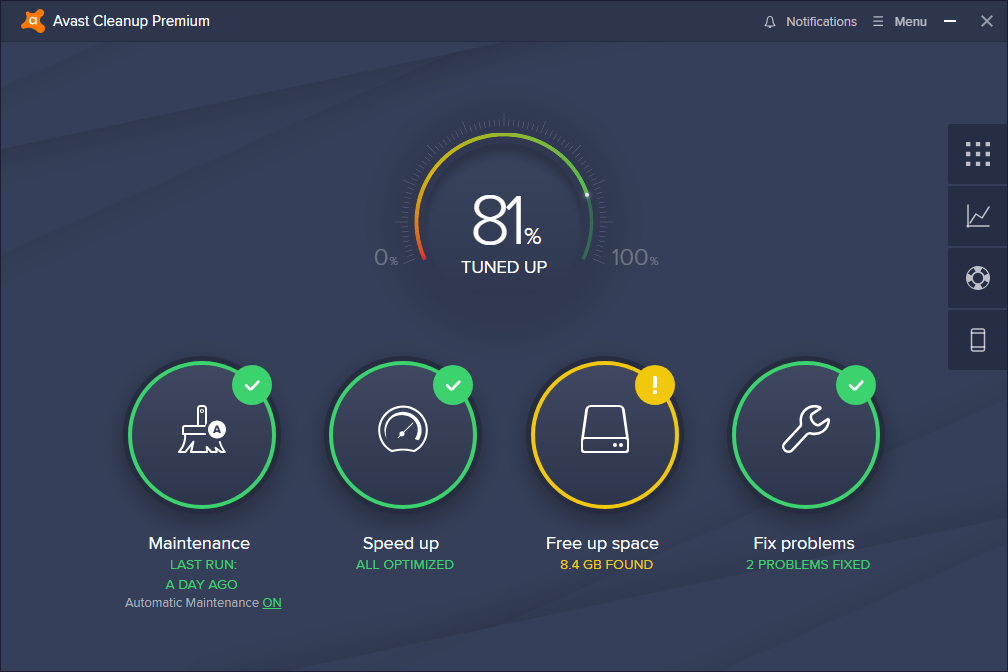Minimize the Avast Cleanup window
Viewport: 1008px width, 672px height.
tap(950, 21)
